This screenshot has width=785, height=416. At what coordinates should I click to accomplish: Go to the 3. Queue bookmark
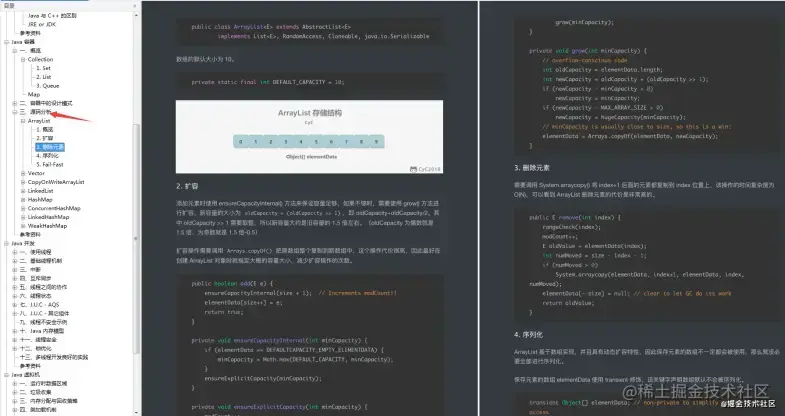click(48, 86)
